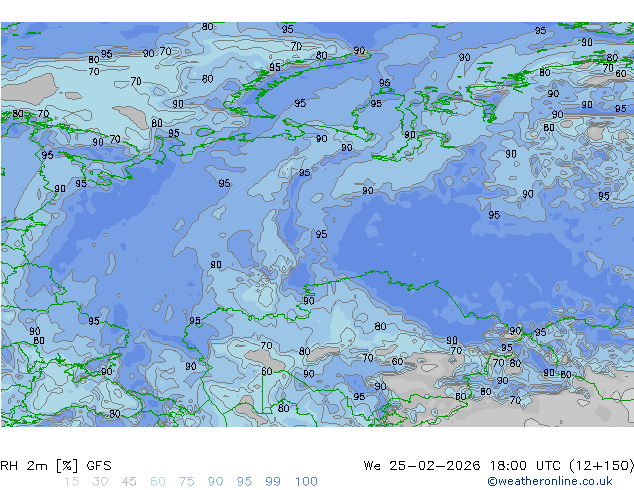Select the legend value 30
The height and width of the screenshot is (490, 634).
click(x=100, y=482)
